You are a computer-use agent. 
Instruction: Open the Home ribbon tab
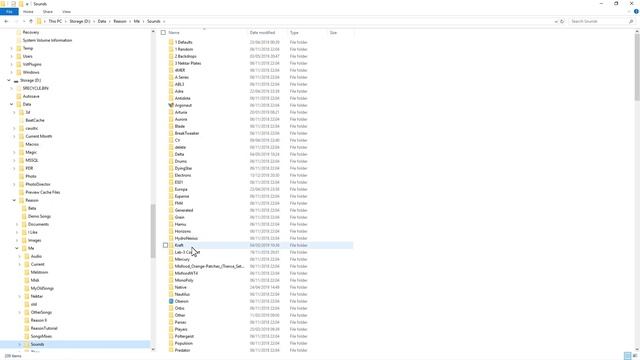[28, 11]
